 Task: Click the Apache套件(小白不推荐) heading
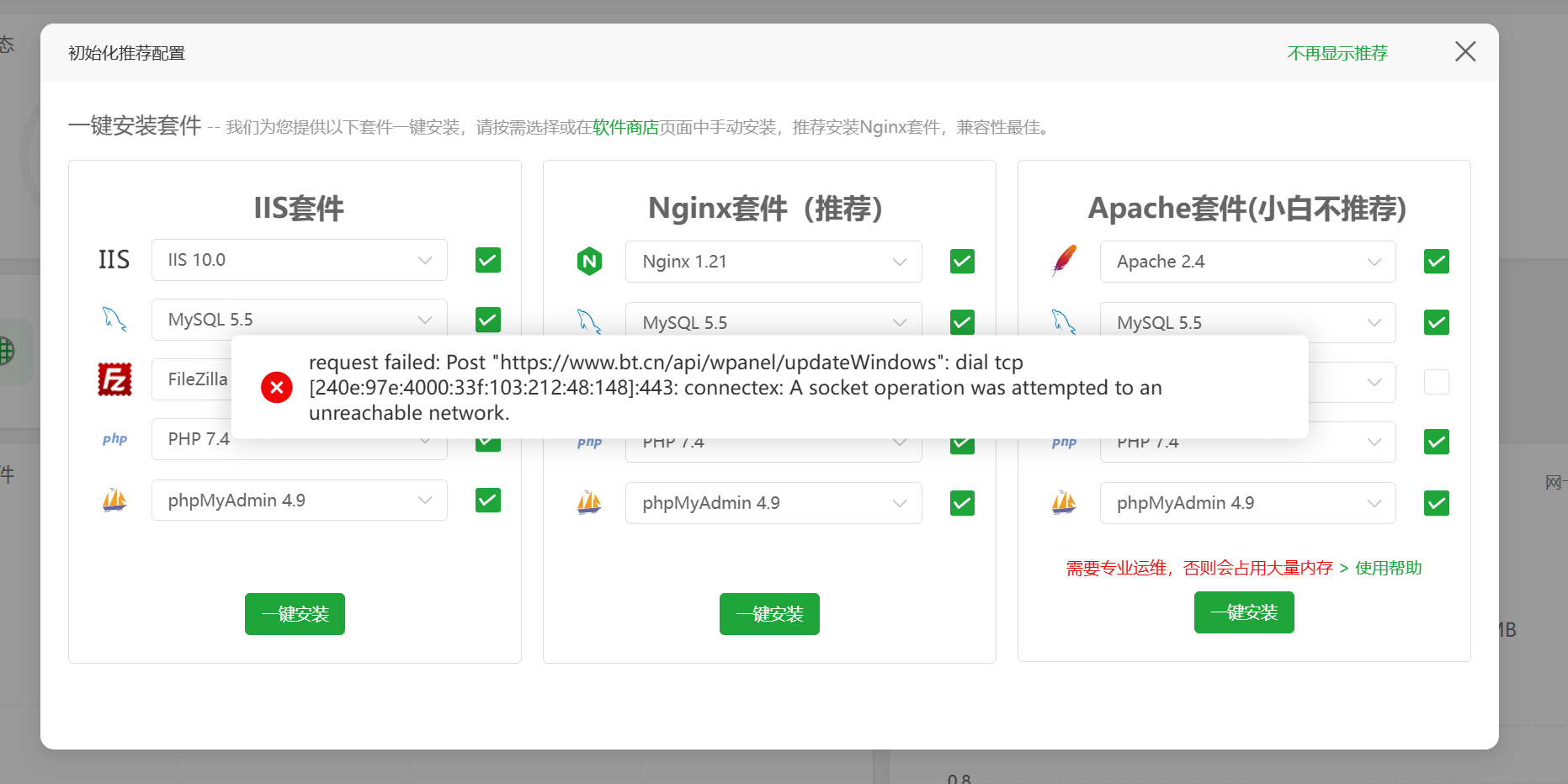pyautogui.click(x=1246, y=208)
